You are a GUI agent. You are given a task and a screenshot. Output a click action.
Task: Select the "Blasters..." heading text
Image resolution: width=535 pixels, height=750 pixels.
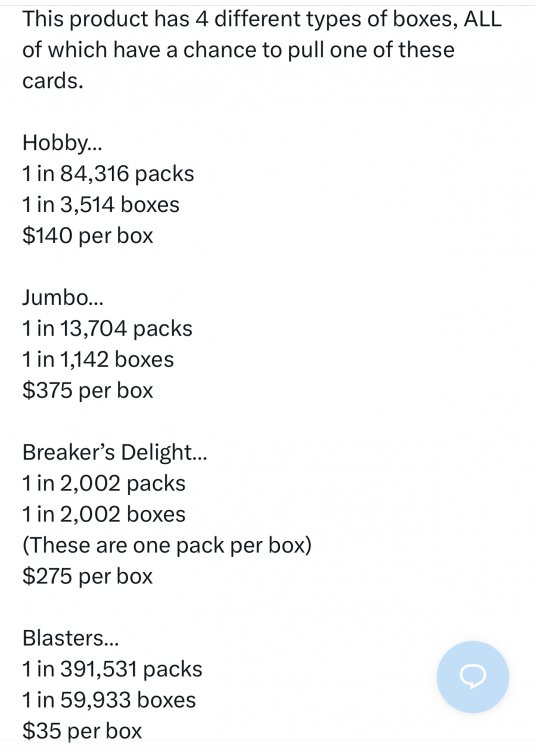click(x=70, y=638)
